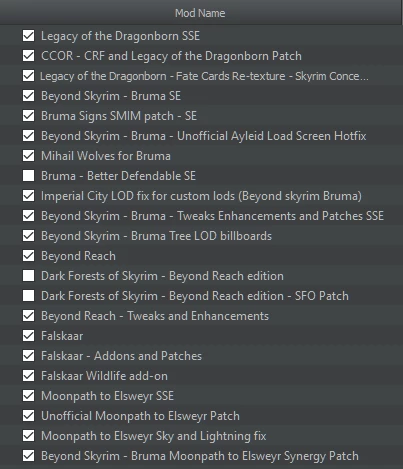Sort the list by the Mod Name column header
The width and height of the screenshot is (403, 469).
click(200, 13)
